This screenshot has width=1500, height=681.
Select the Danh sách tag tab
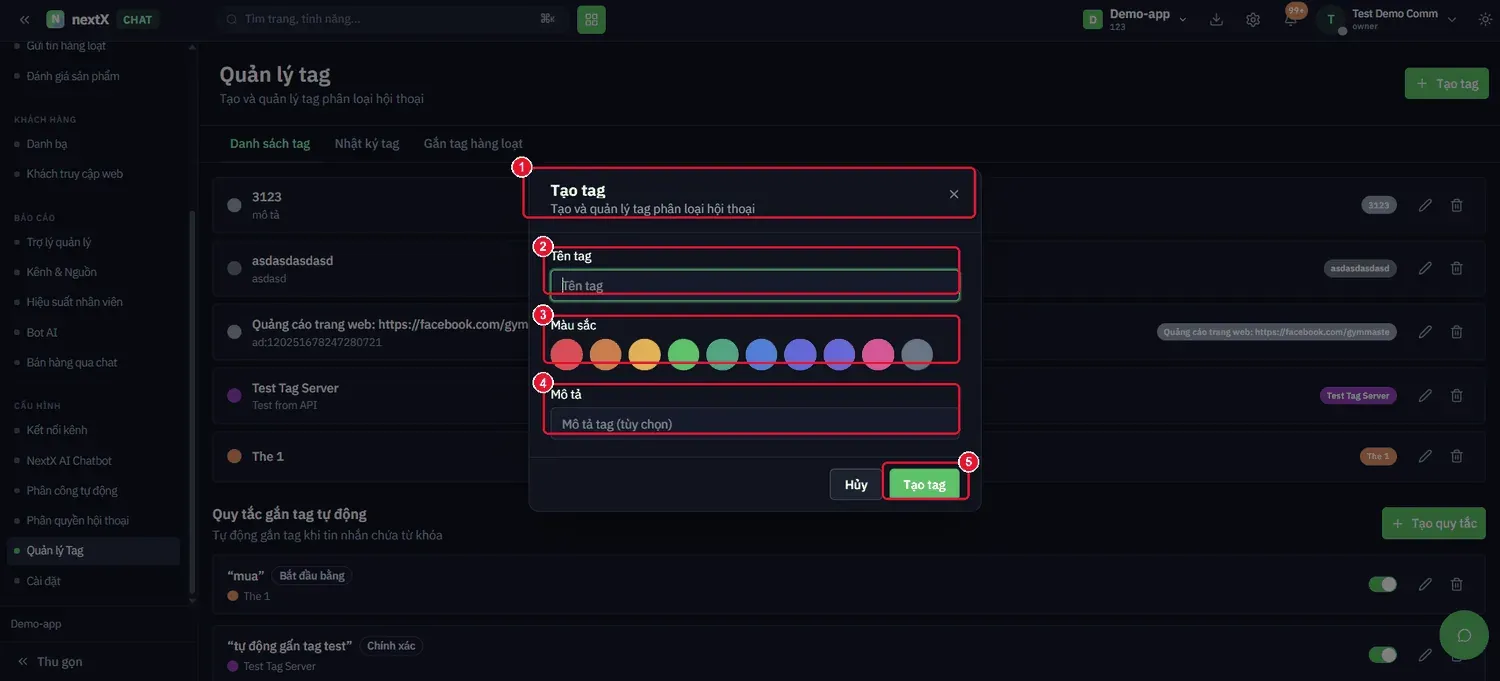click(270, 144)
